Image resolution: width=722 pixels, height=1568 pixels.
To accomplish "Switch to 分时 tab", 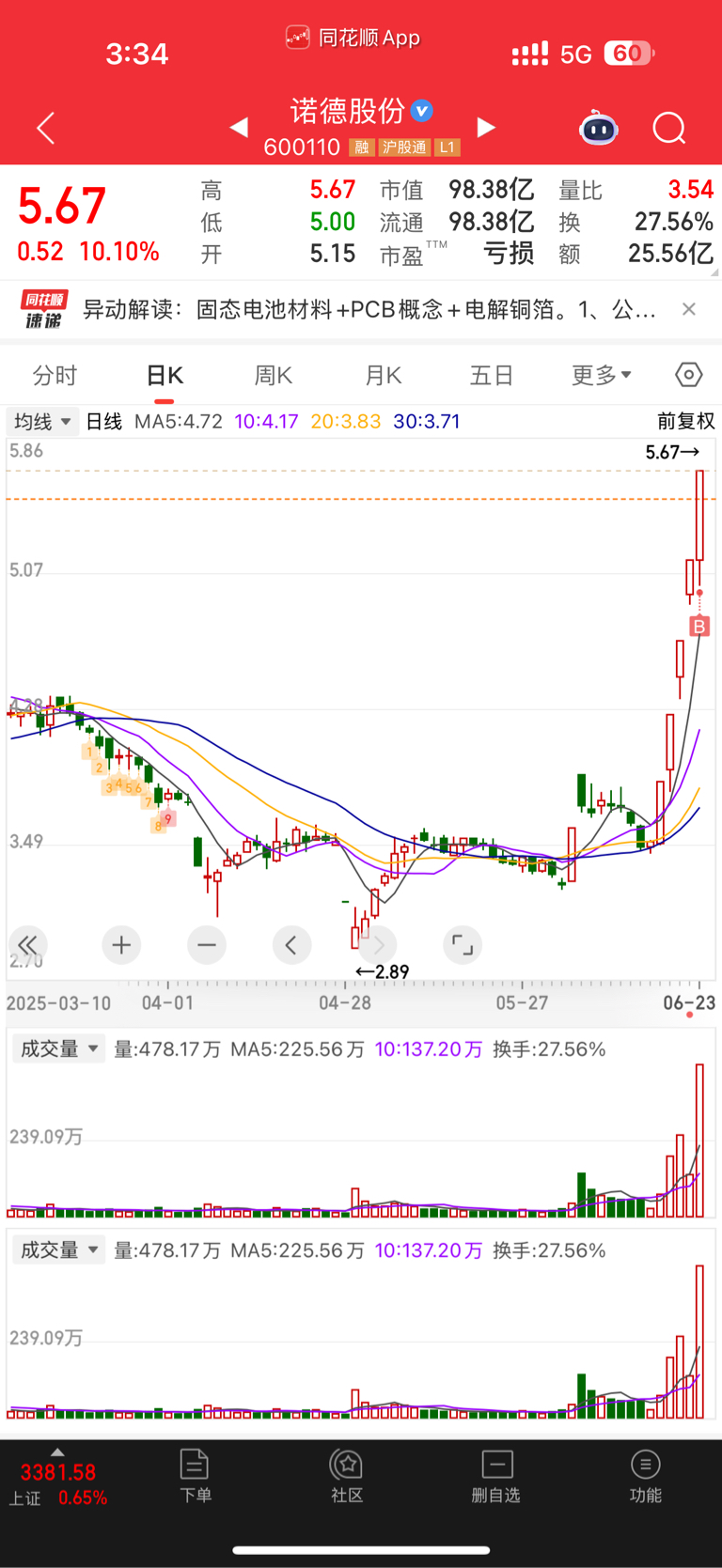I will [55, 376].
